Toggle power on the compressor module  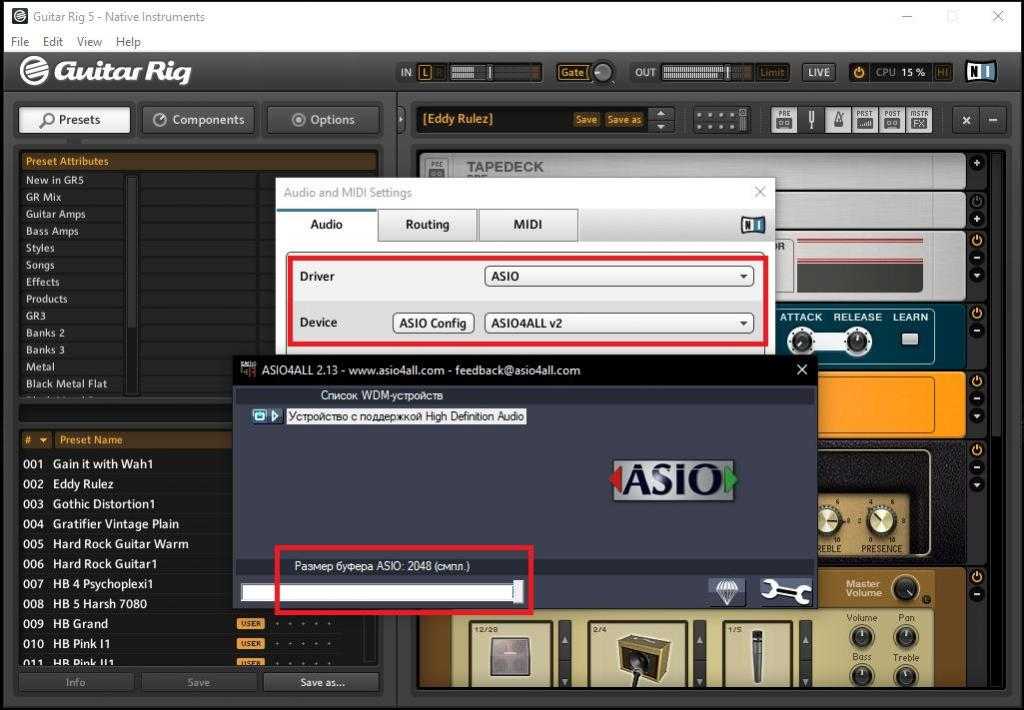pyautogui.click(x=976, y=314)
